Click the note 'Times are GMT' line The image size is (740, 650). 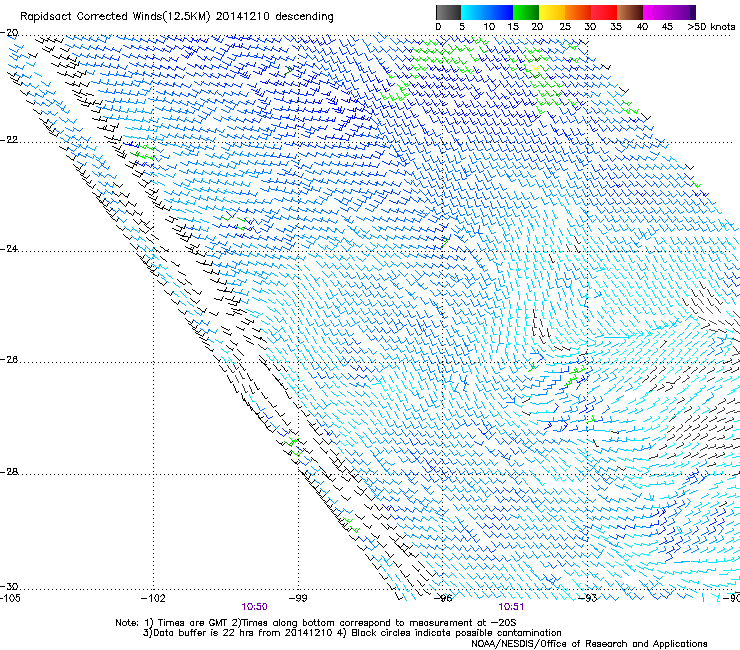315,623
